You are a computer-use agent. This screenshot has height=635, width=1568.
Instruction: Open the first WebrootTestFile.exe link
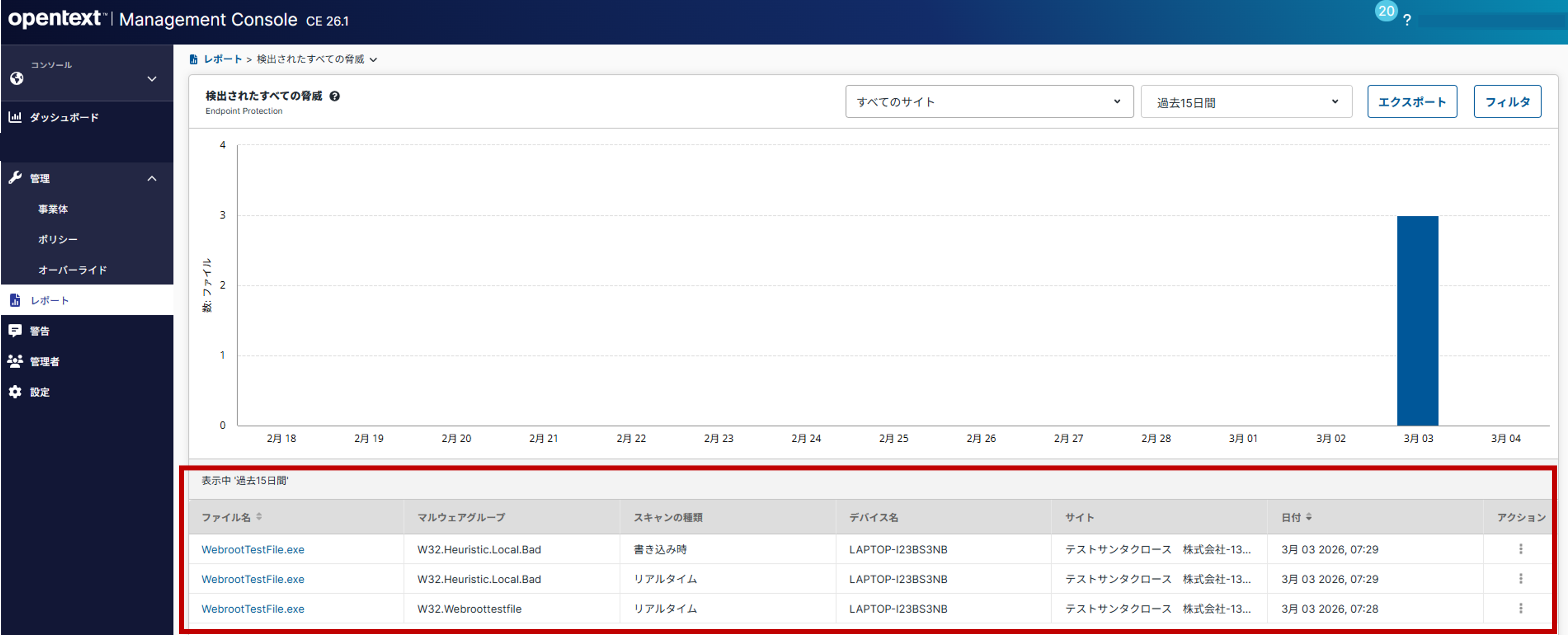click(x=252, y=549)
